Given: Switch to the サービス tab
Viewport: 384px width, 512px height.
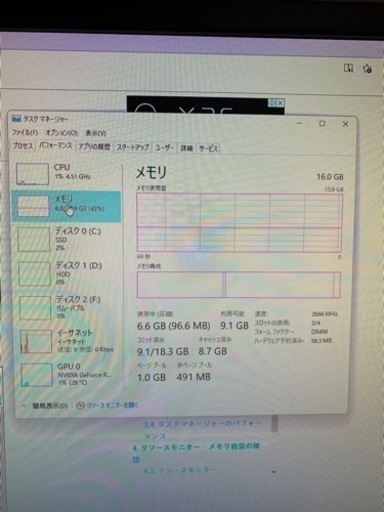Looking at the screenshot, I should (x=208, y=148).
